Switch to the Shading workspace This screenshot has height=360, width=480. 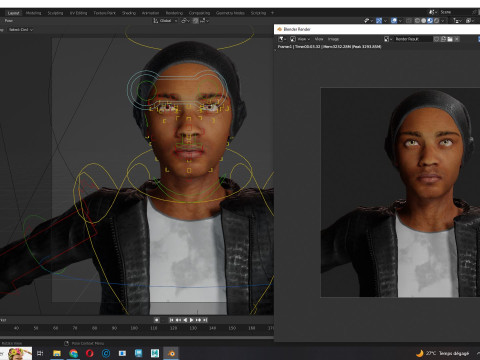click(129, 13)
